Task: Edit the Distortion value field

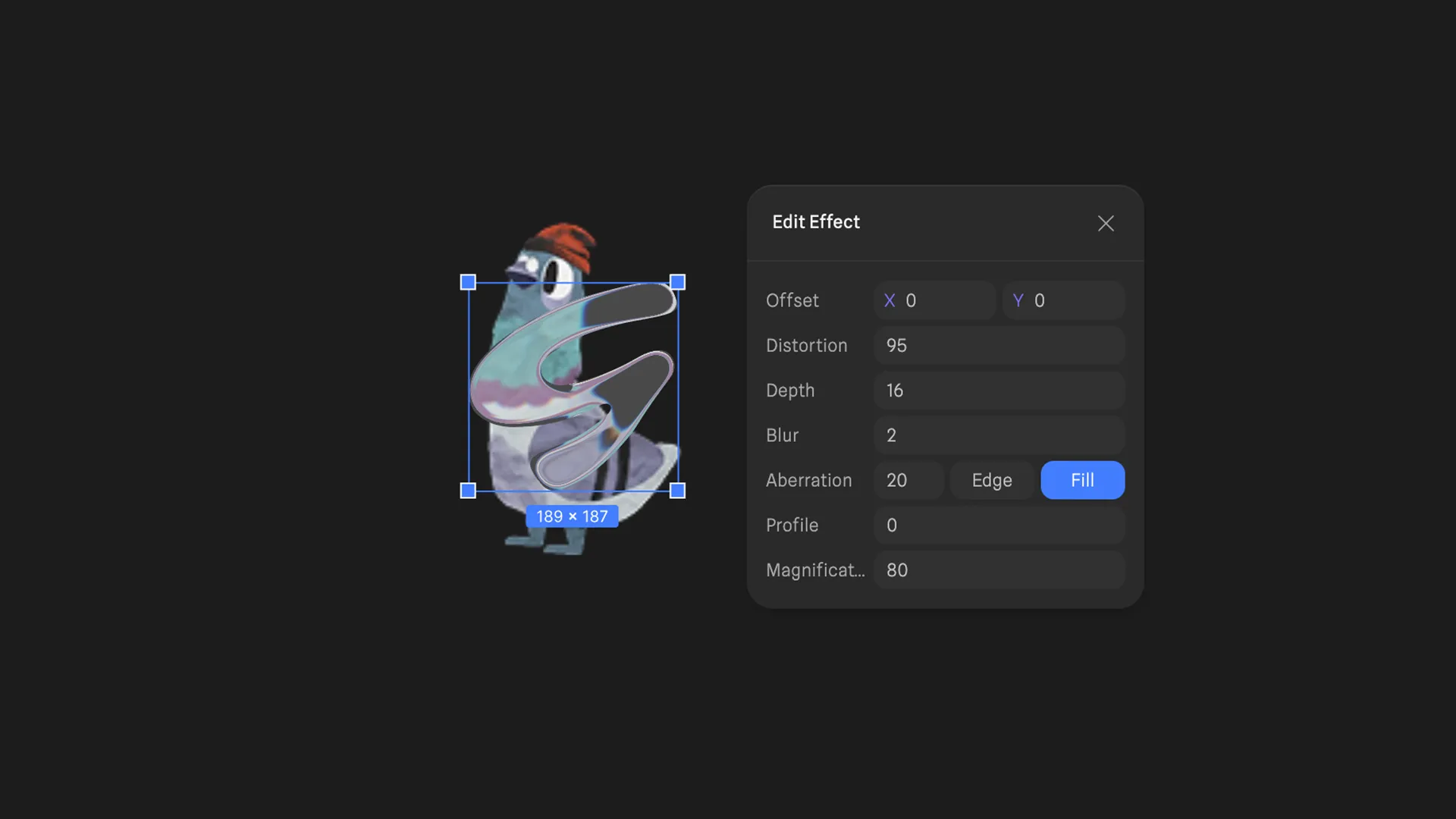Action: [x=999, y=345]
